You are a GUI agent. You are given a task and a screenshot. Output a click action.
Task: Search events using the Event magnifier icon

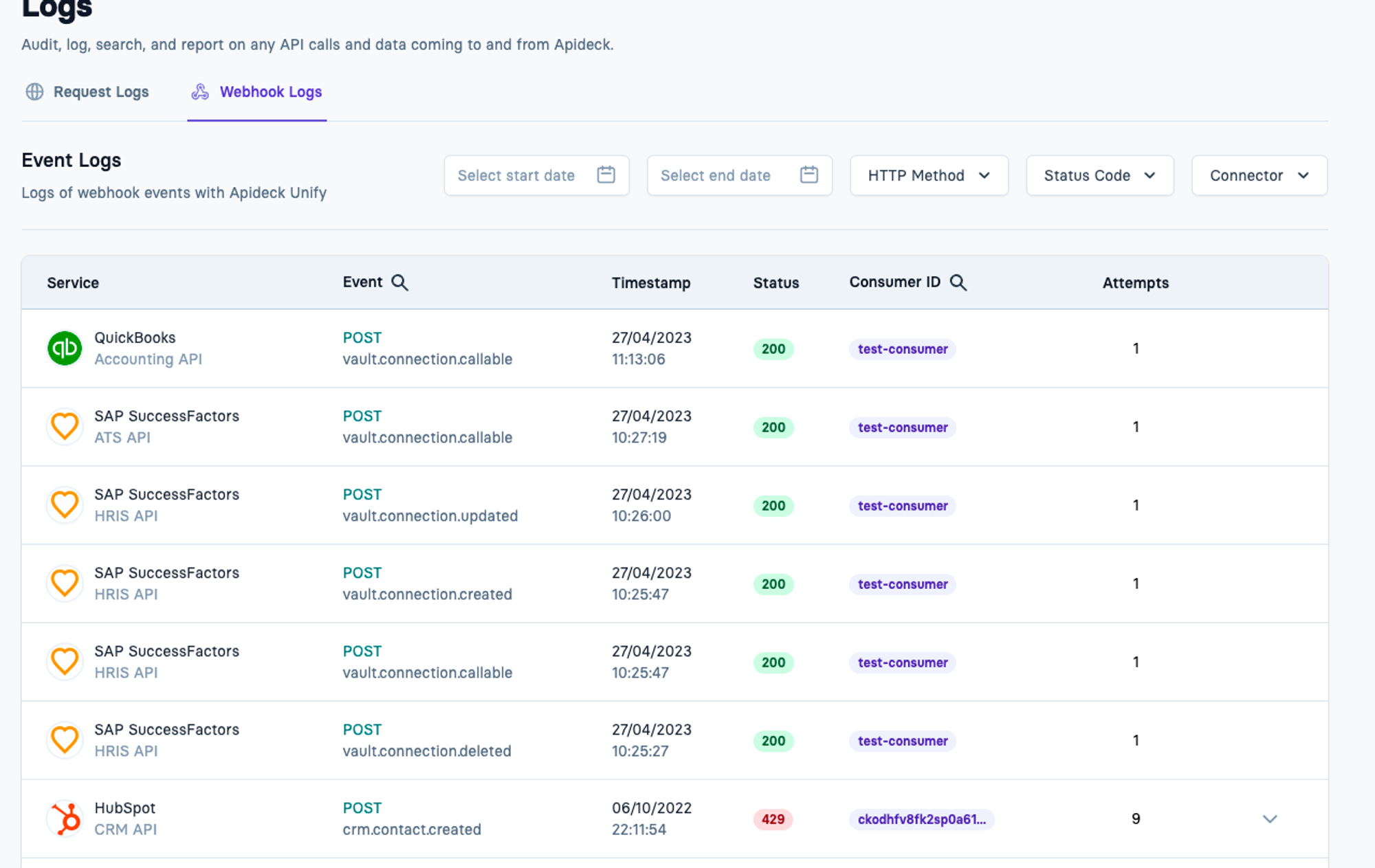(399, 282)
